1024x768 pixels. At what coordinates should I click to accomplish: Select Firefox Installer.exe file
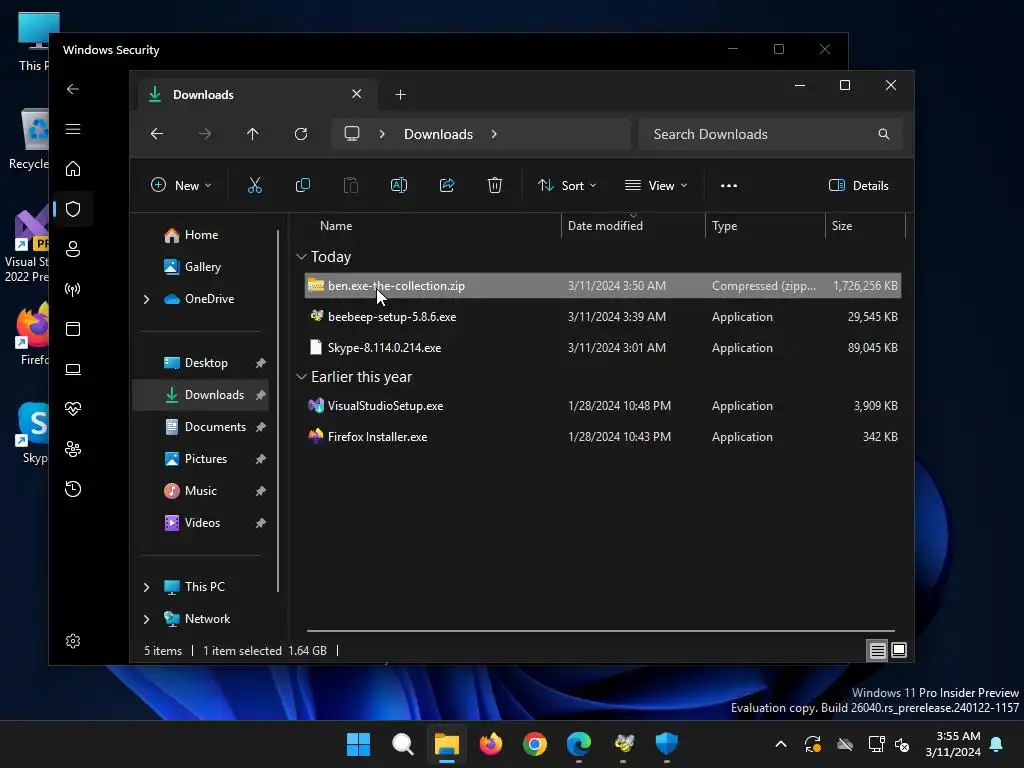pos(602,437)
